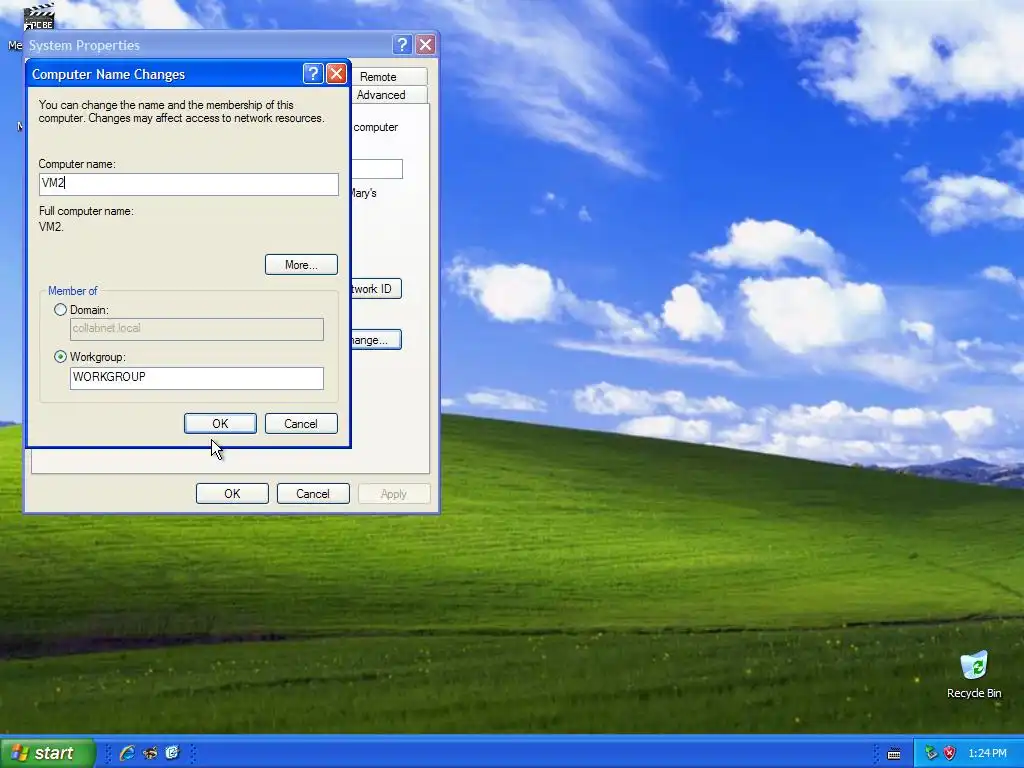Launch Internet Explorer from Quick Launch

coord(127,753)
